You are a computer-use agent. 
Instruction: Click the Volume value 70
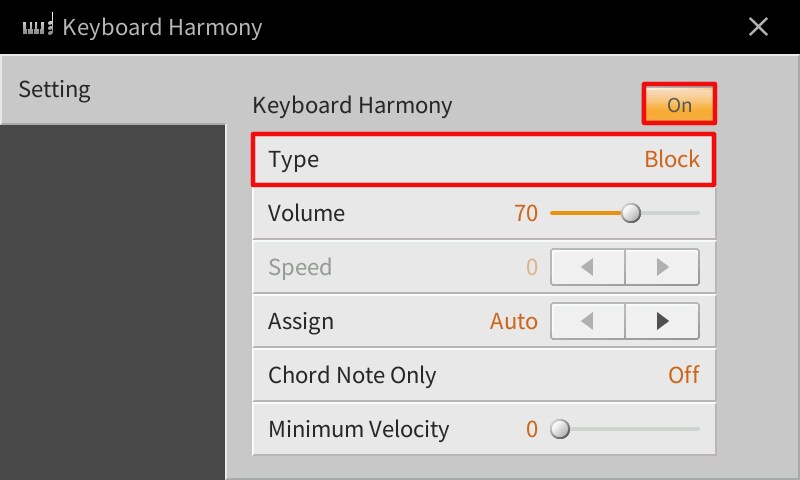pyautogui.click(x=526, y=213)
